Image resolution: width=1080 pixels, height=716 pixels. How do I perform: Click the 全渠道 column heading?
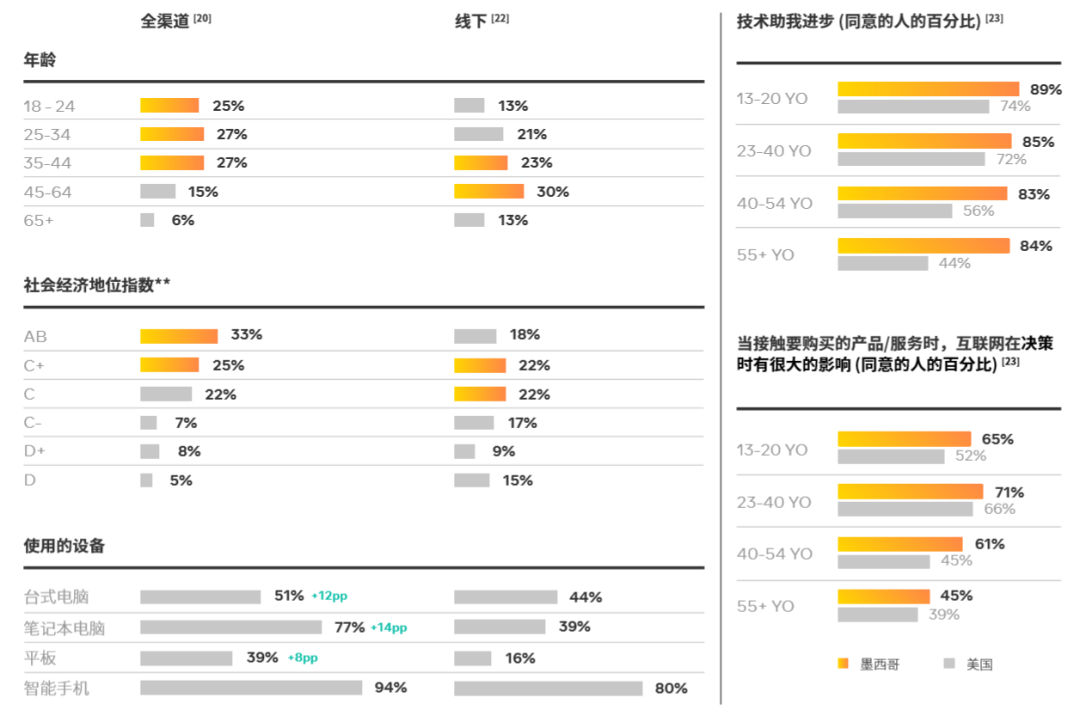165,20
